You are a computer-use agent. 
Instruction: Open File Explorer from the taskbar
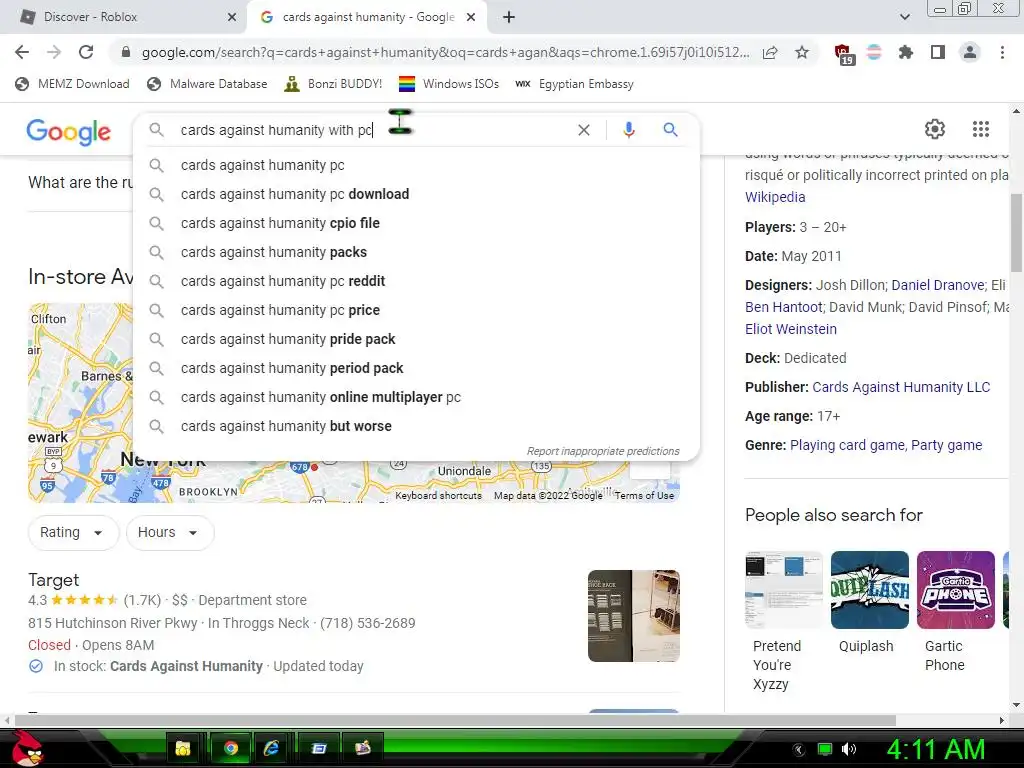point(183,748)
